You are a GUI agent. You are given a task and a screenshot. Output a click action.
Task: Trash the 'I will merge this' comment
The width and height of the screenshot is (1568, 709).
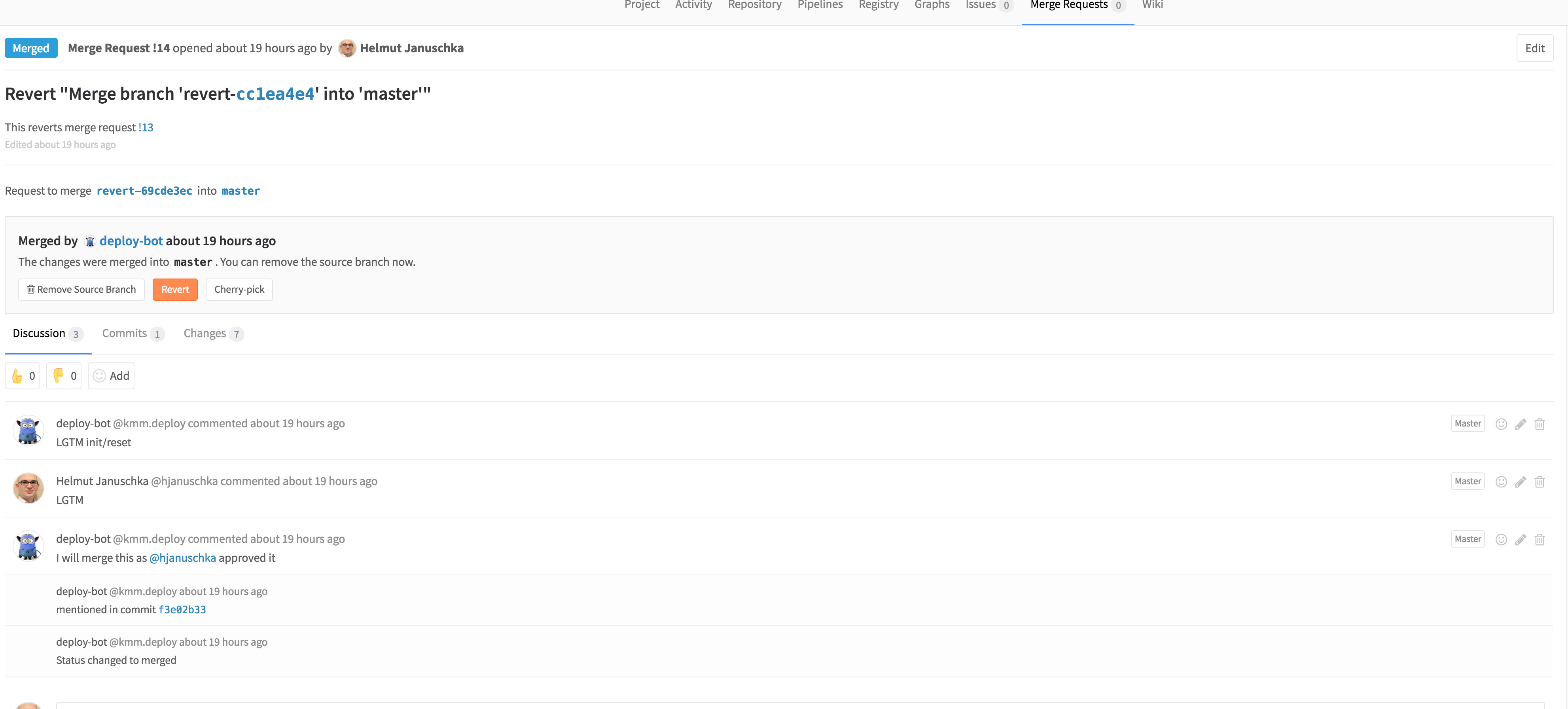click(1540, 540)
